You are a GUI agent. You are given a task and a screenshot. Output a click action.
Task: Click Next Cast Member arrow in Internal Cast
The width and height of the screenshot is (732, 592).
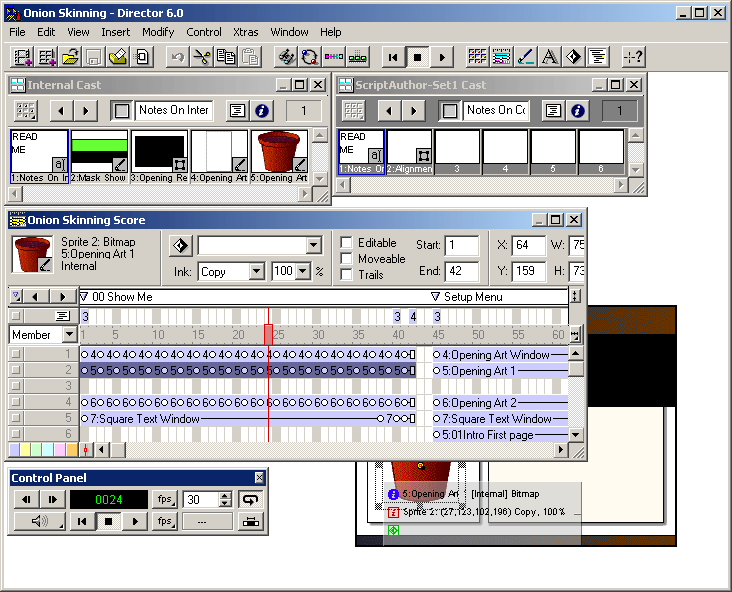85,111
